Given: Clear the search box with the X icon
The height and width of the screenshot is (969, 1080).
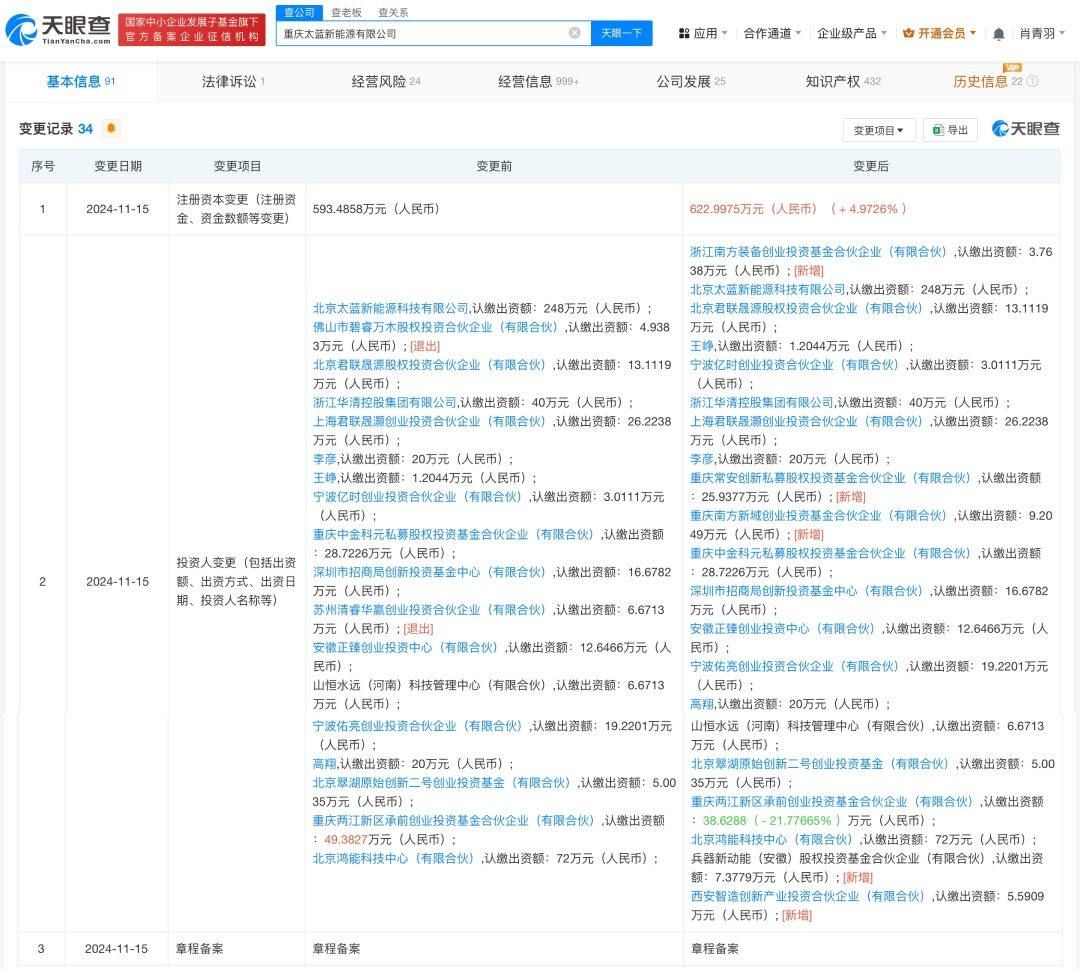Looking at the screenshot, I should tap(574, 33).
